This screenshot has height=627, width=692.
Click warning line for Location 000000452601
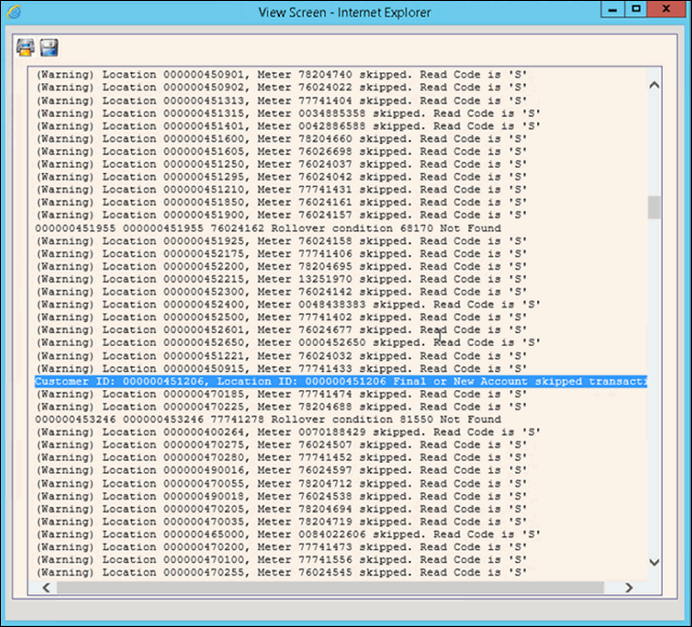point(281,330)
